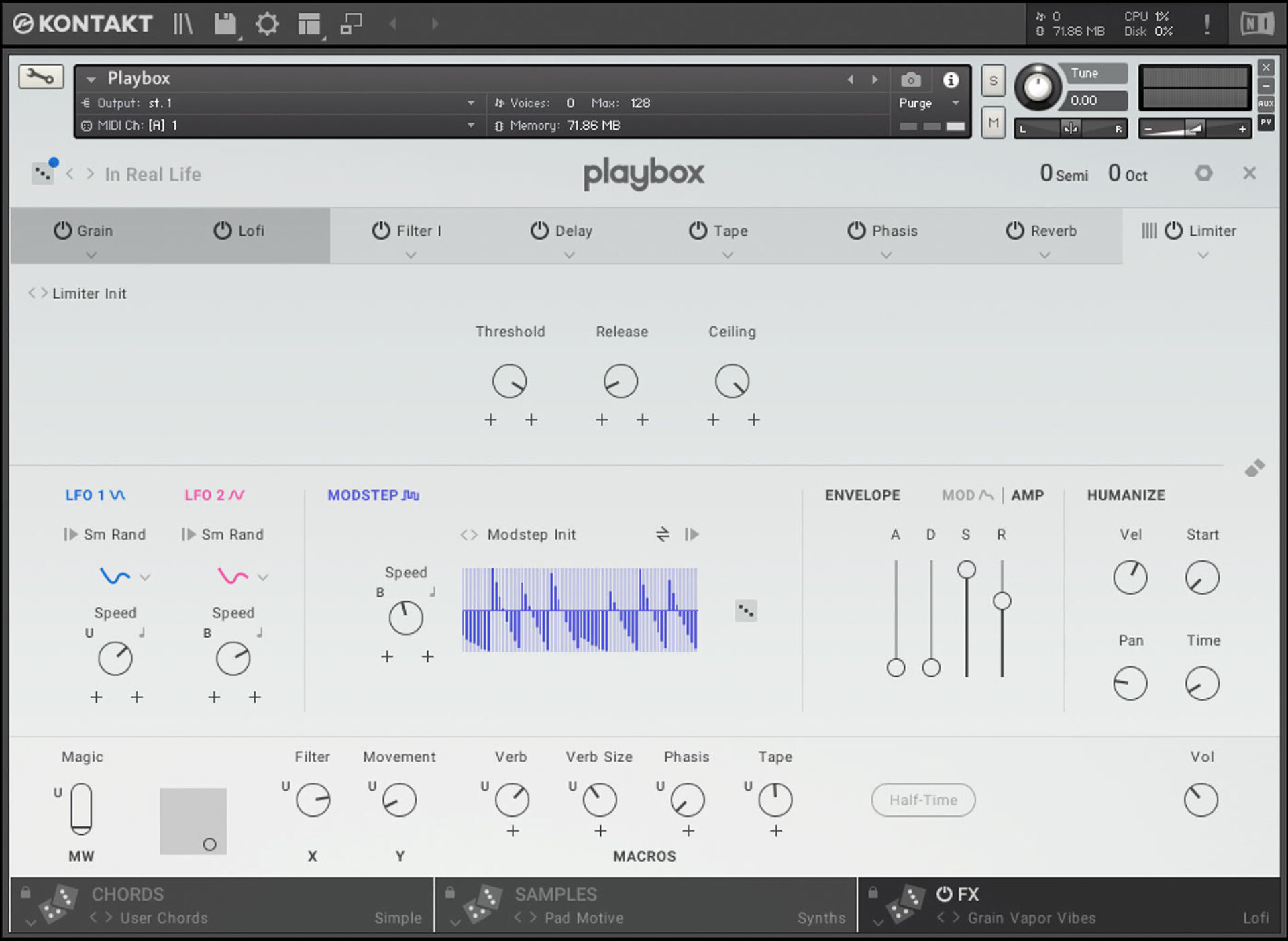Solo the instrument with S button

[x=994, y=81]
